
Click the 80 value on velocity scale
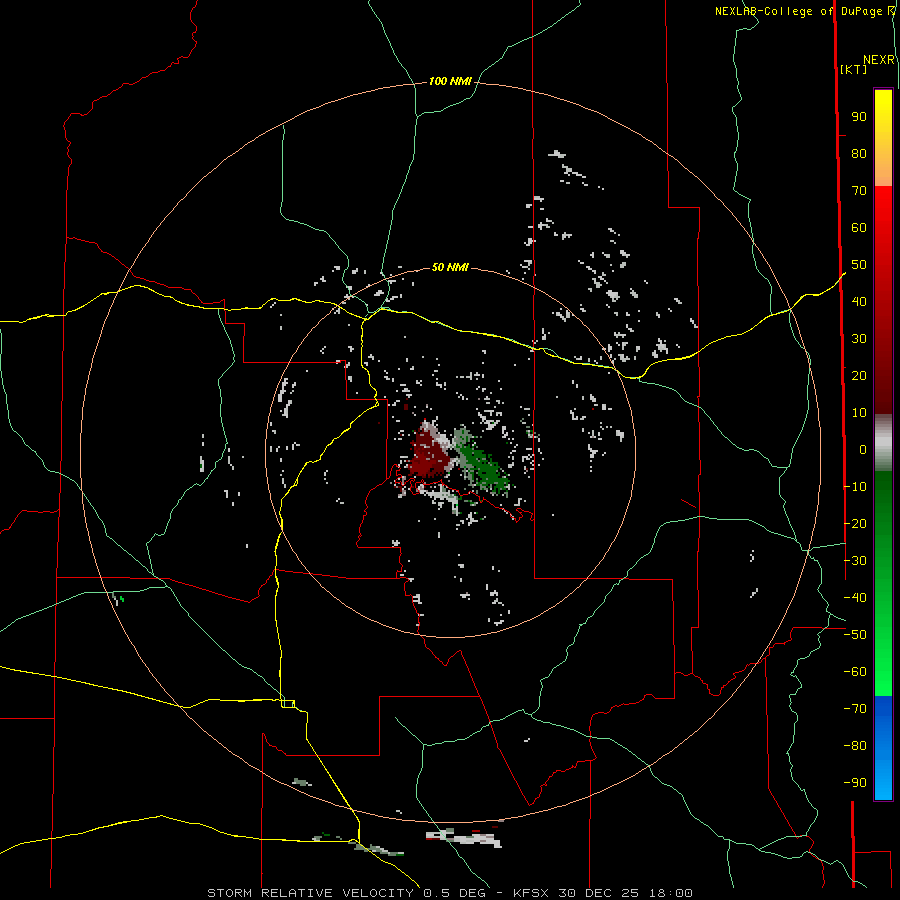[x=859, y=153]
